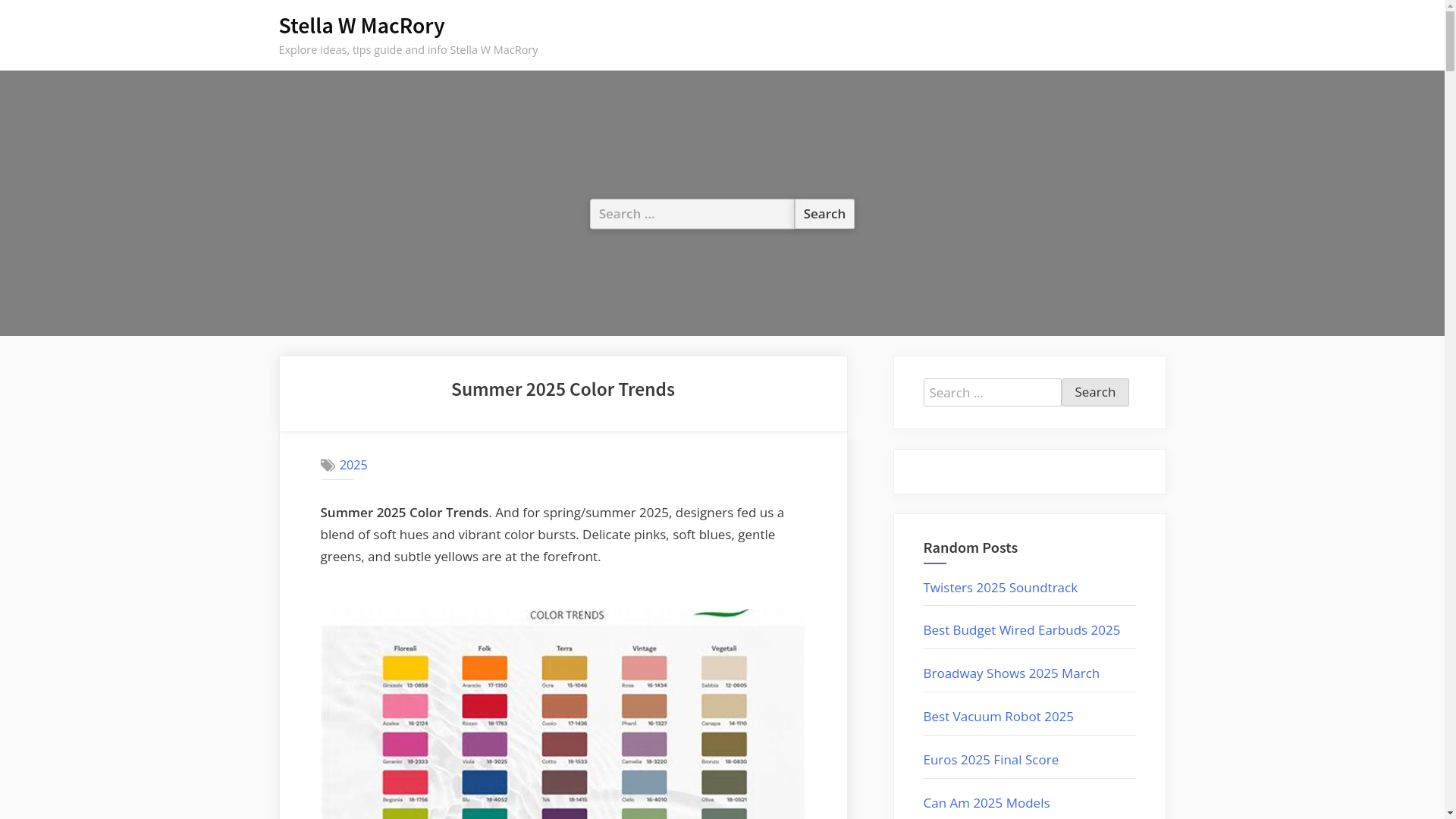Open Best Vacuum Robot 2025 post
Screen dimensions: 1456x819
(x=998, y=716)
